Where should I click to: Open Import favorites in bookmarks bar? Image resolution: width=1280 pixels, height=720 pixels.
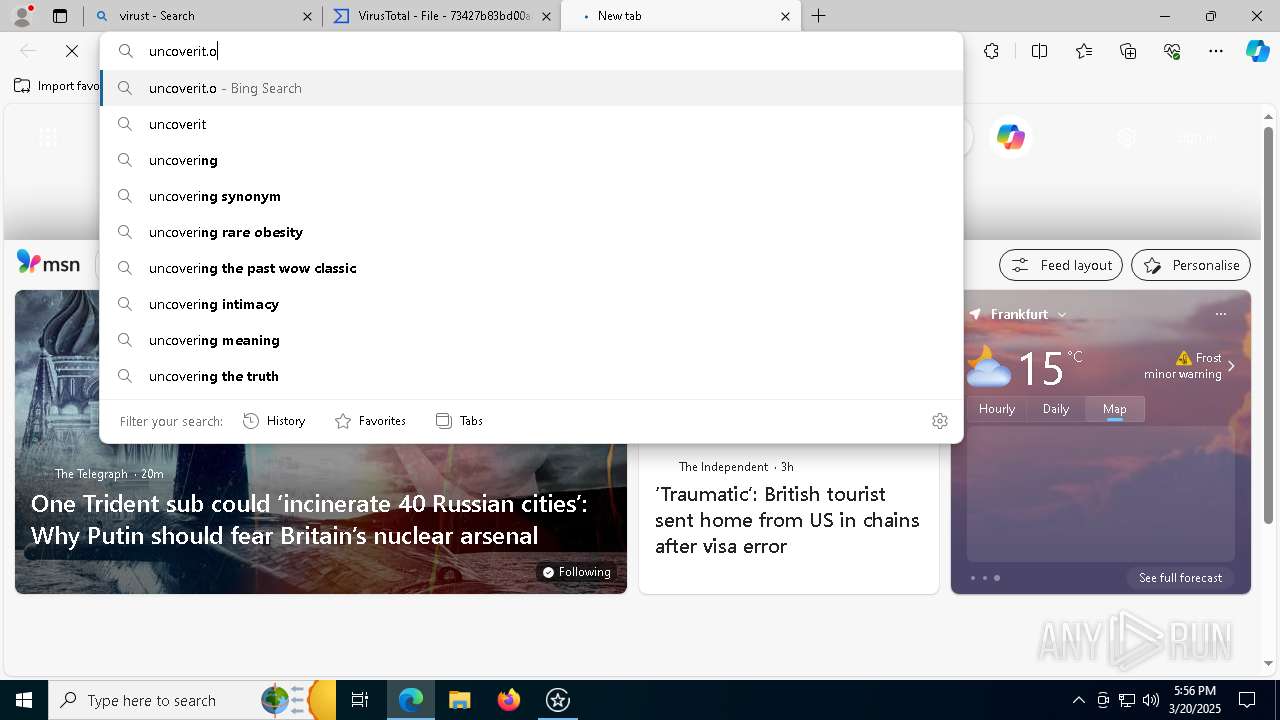58,86
